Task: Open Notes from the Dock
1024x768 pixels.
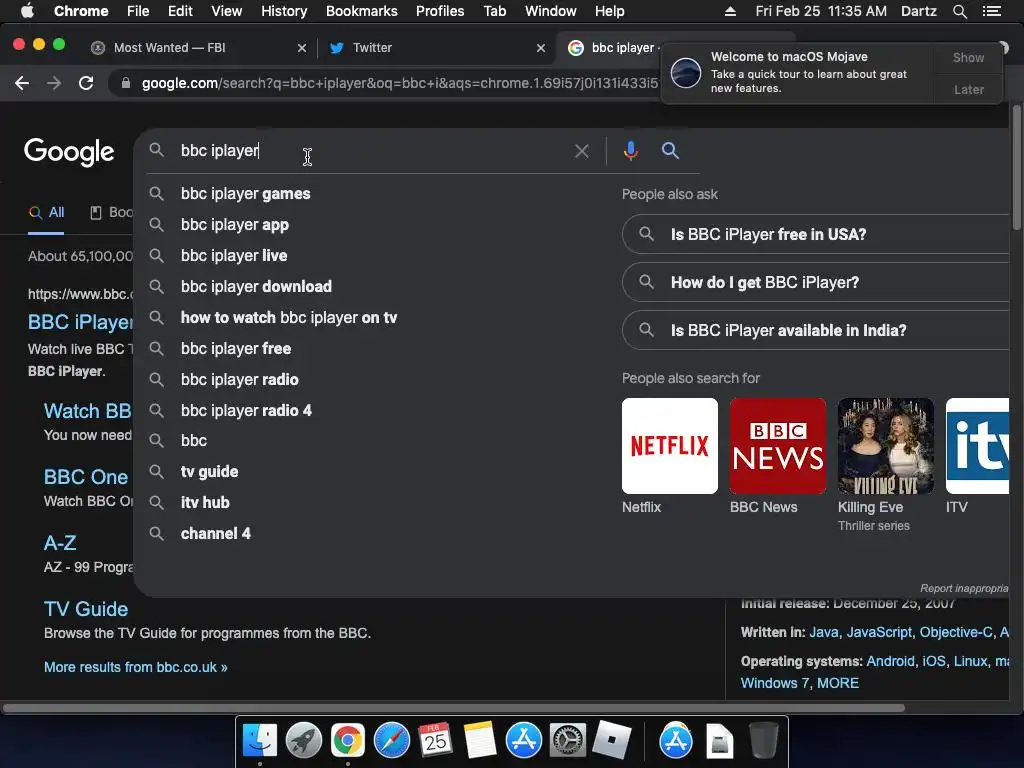Action: click(x=479, y=741)
